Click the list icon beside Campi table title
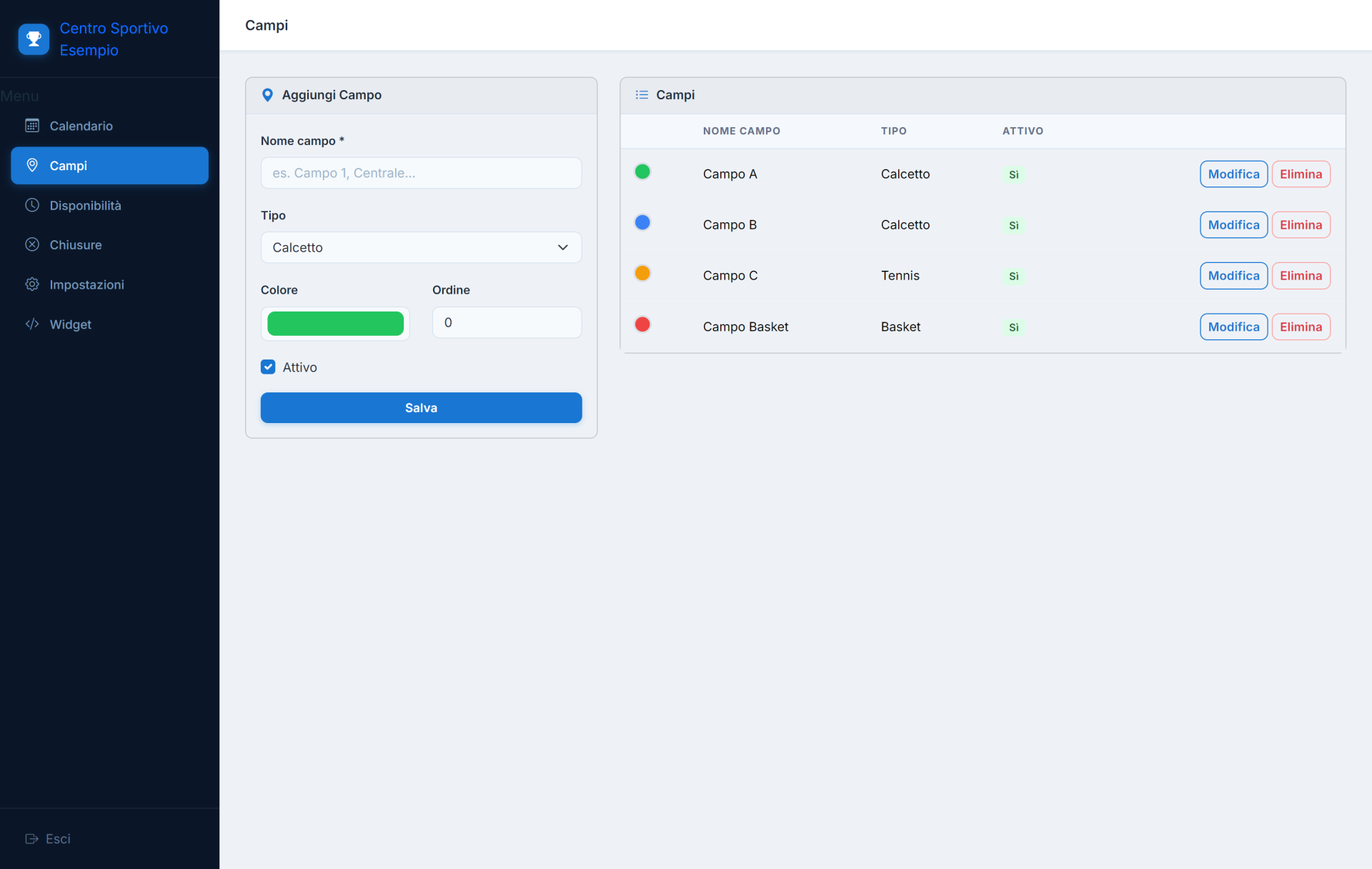This screenshot has height=869, width=1372. click(x=642, y=95)
